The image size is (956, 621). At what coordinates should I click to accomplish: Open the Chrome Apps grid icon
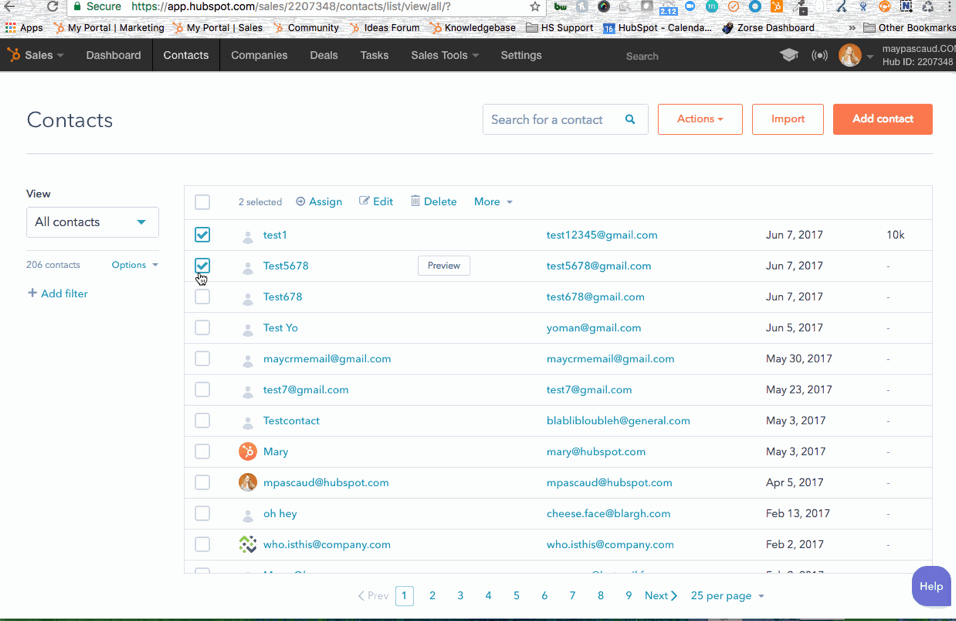point(10,27)
